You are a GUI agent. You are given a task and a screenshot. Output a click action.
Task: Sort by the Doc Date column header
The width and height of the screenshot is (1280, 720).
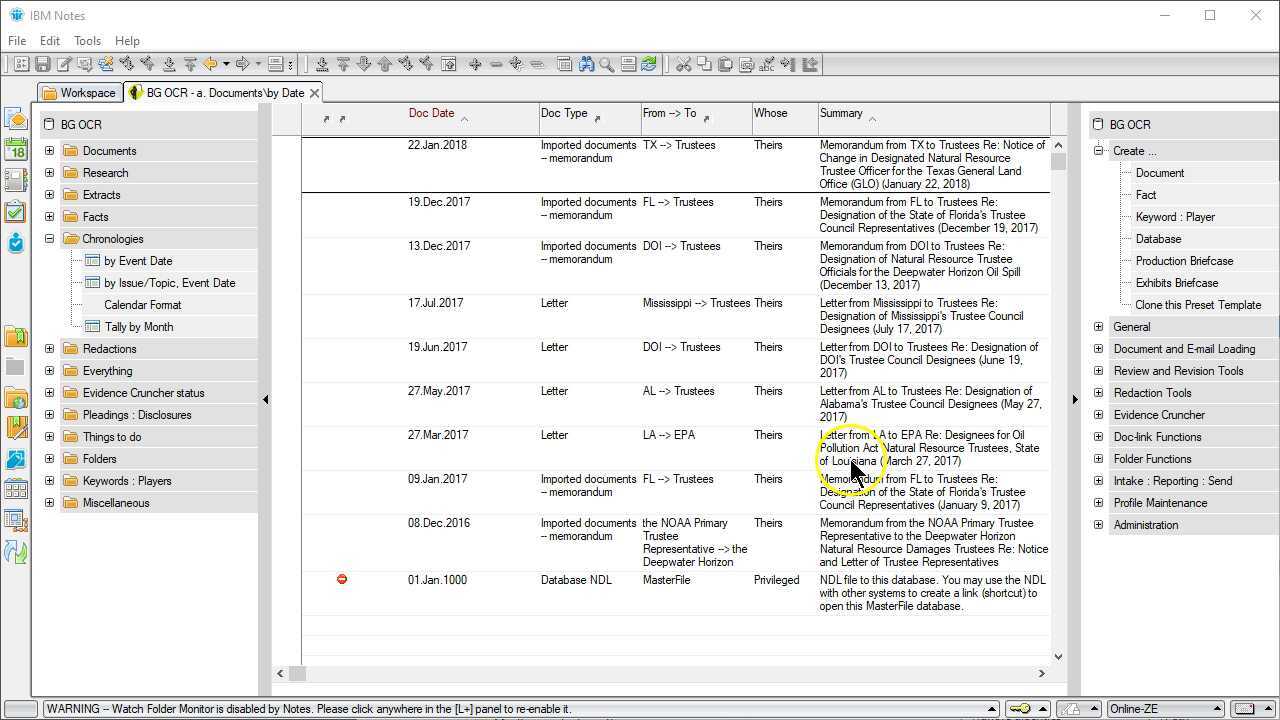431,113
